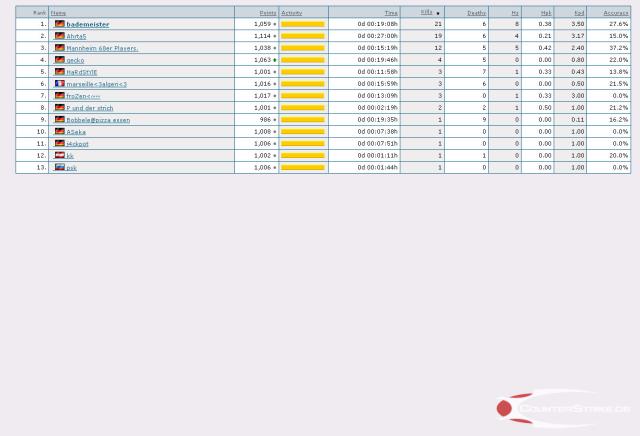This screenshot has width=640, height=436.
Task: Sort table by Points column
Action: click(x=267, y=13)
